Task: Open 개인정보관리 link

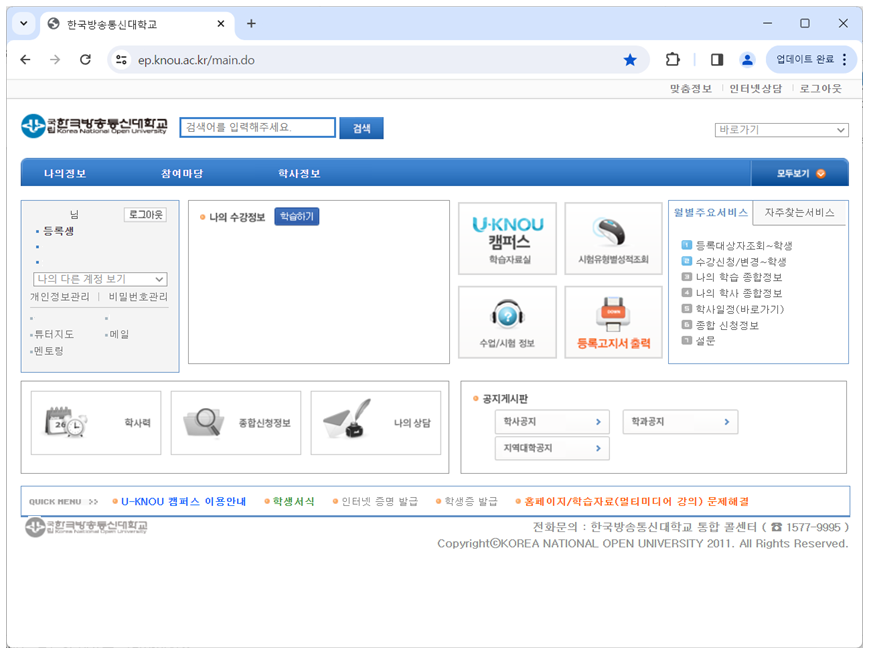Action: pyautogui.click(x=60, y=297)
